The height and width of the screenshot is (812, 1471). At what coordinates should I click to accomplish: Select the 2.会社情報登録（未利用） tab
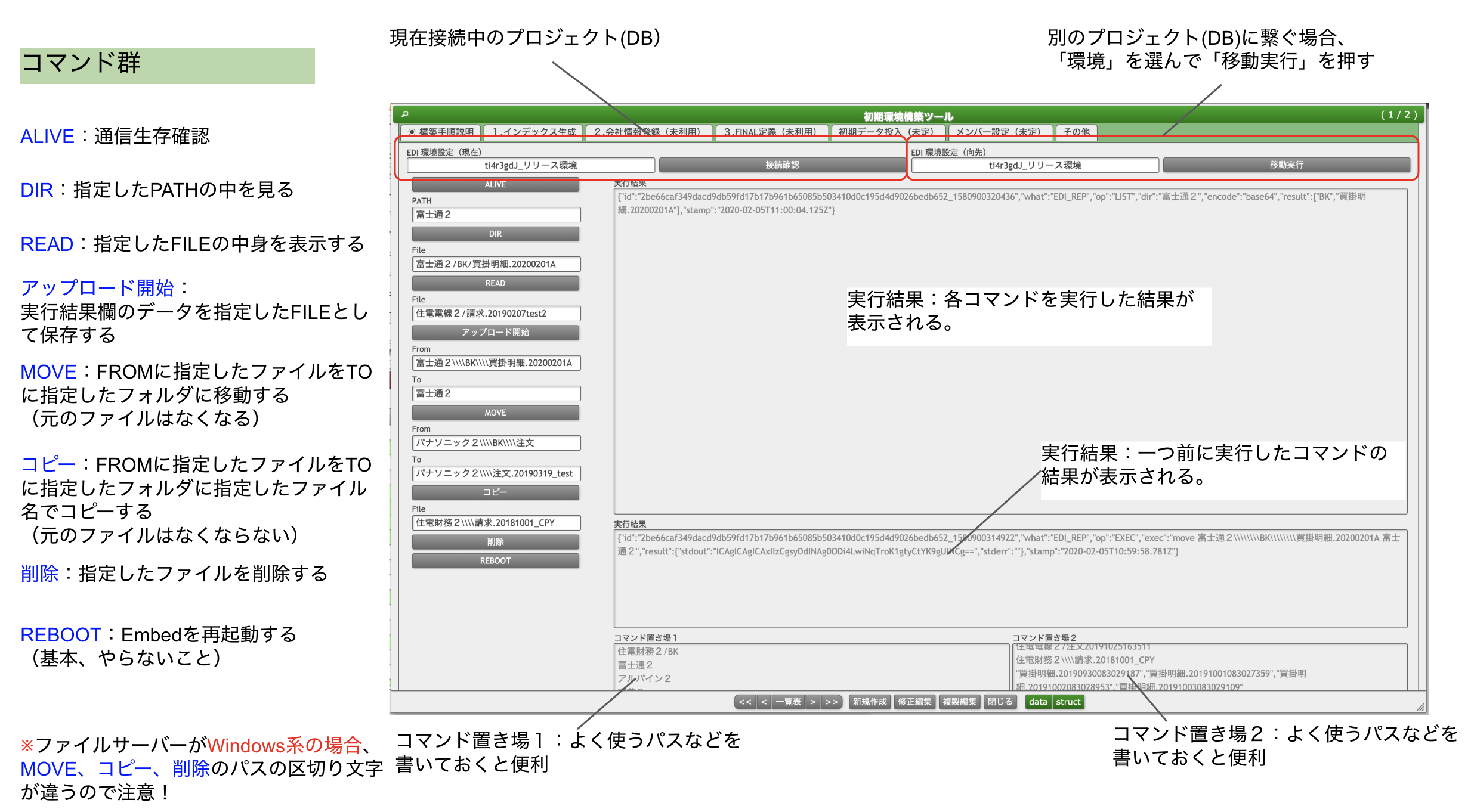(x=649, y=132)
